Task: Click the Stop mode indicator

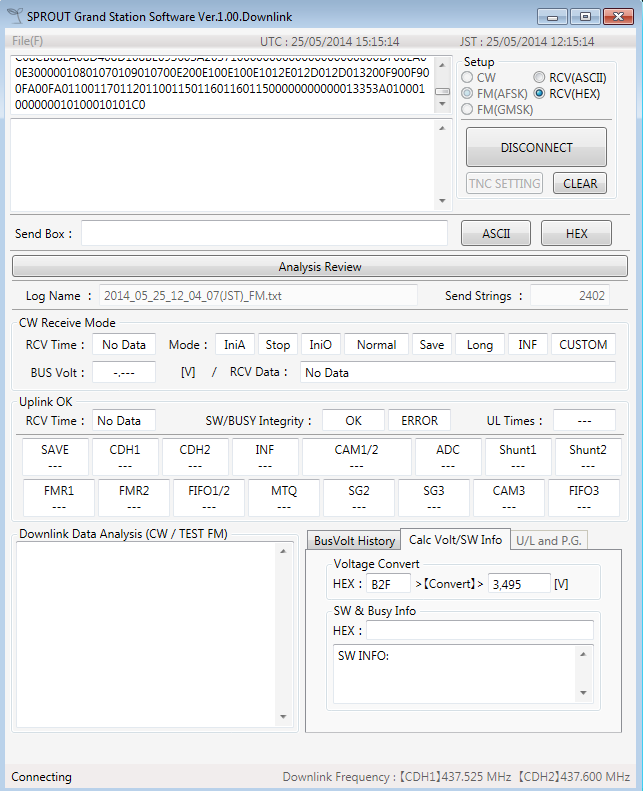Action: (278, 345)
